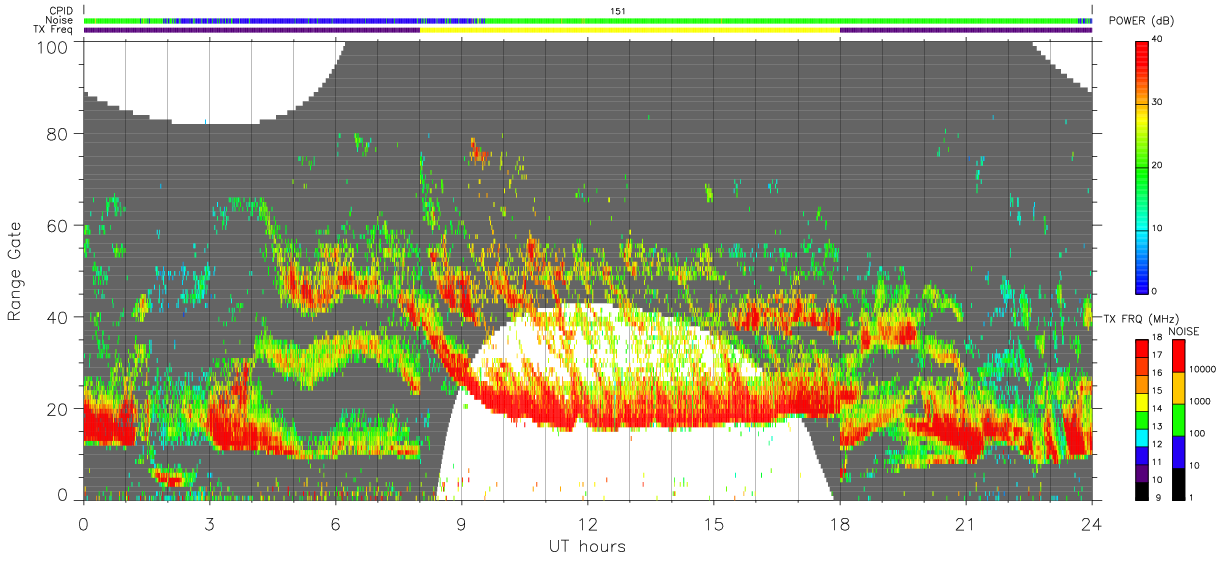The image size is (1228, 567).
Task: Click the 10000 label on the NOISE scale
Action: 1203,369
